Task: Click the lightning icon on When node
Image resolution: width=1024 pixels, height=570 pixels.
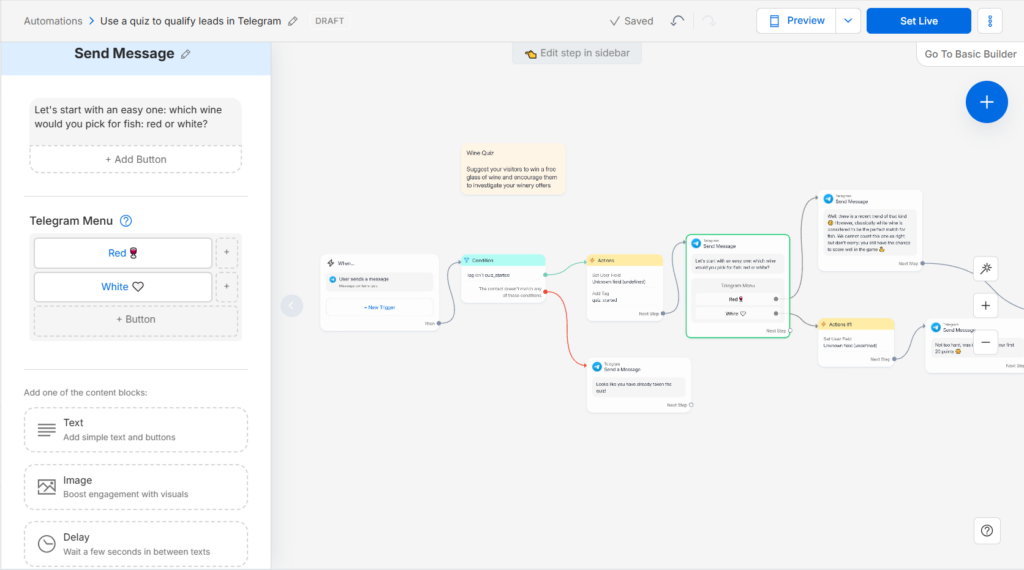Action: coord(330,263)
